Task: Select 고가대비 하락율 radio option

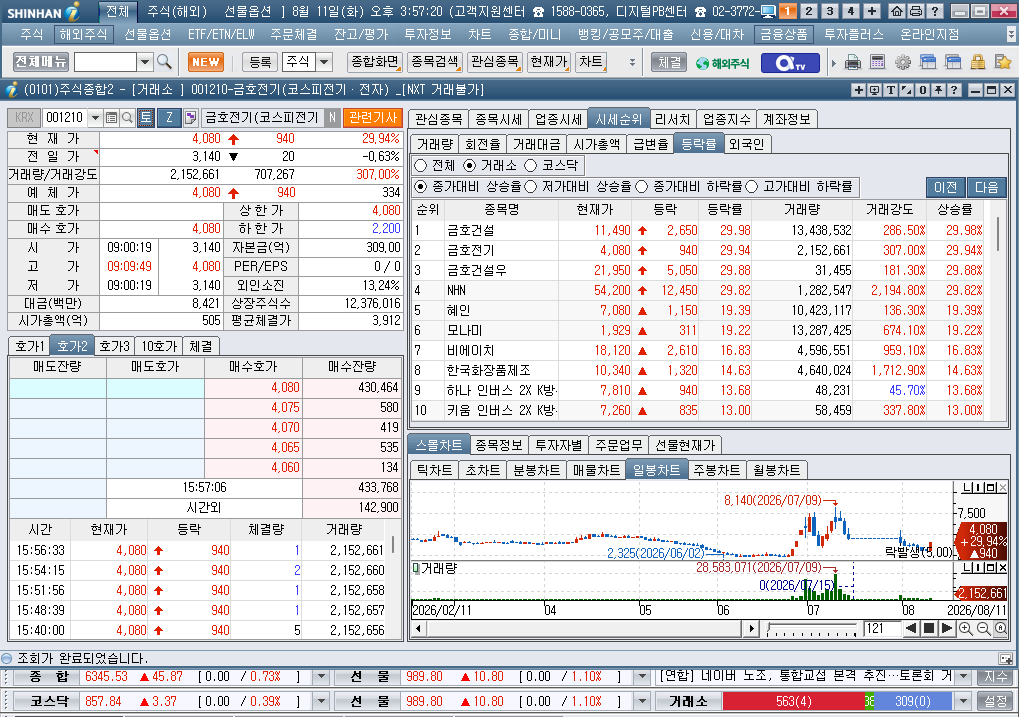Action: pos(752,187)
